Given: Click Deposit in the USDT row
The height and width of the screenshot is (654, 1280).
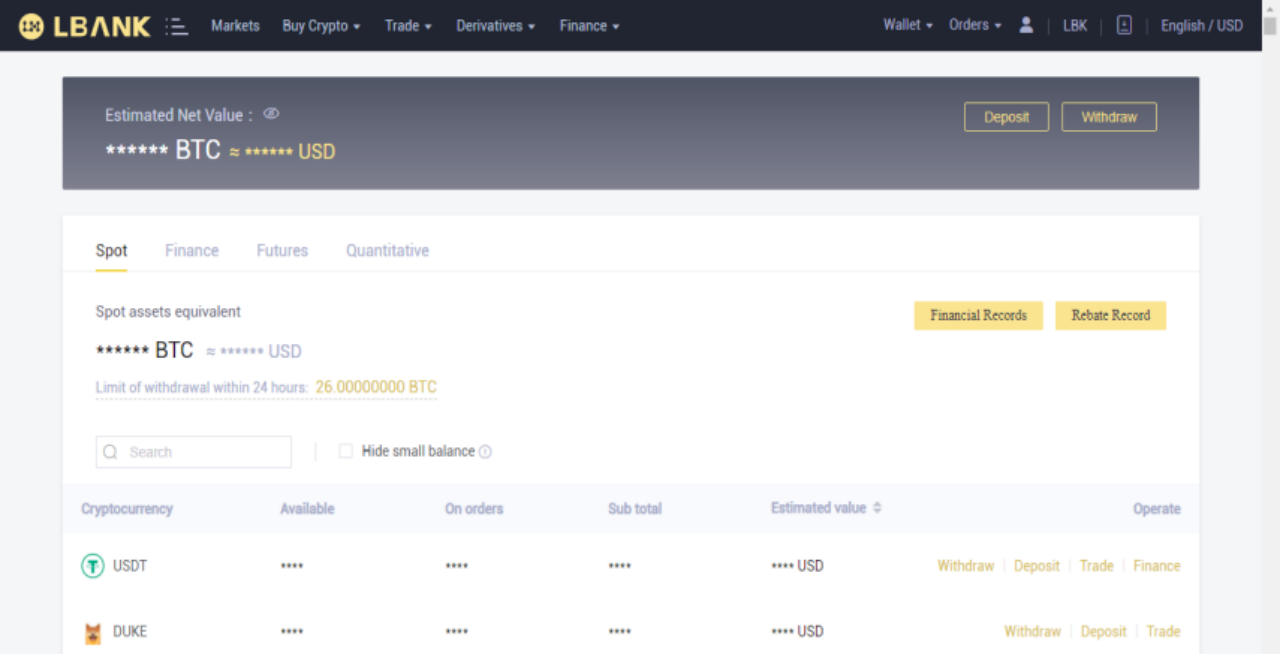Looking at the screenshot, I should pyautogui.click(x=1036, y=566).
